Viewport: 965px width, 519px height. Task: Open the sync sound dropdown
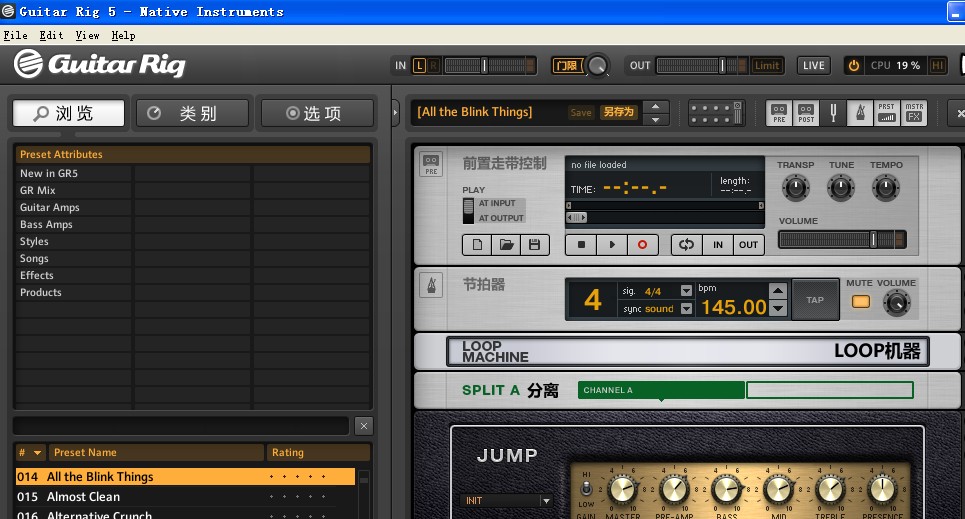[686, 309]
